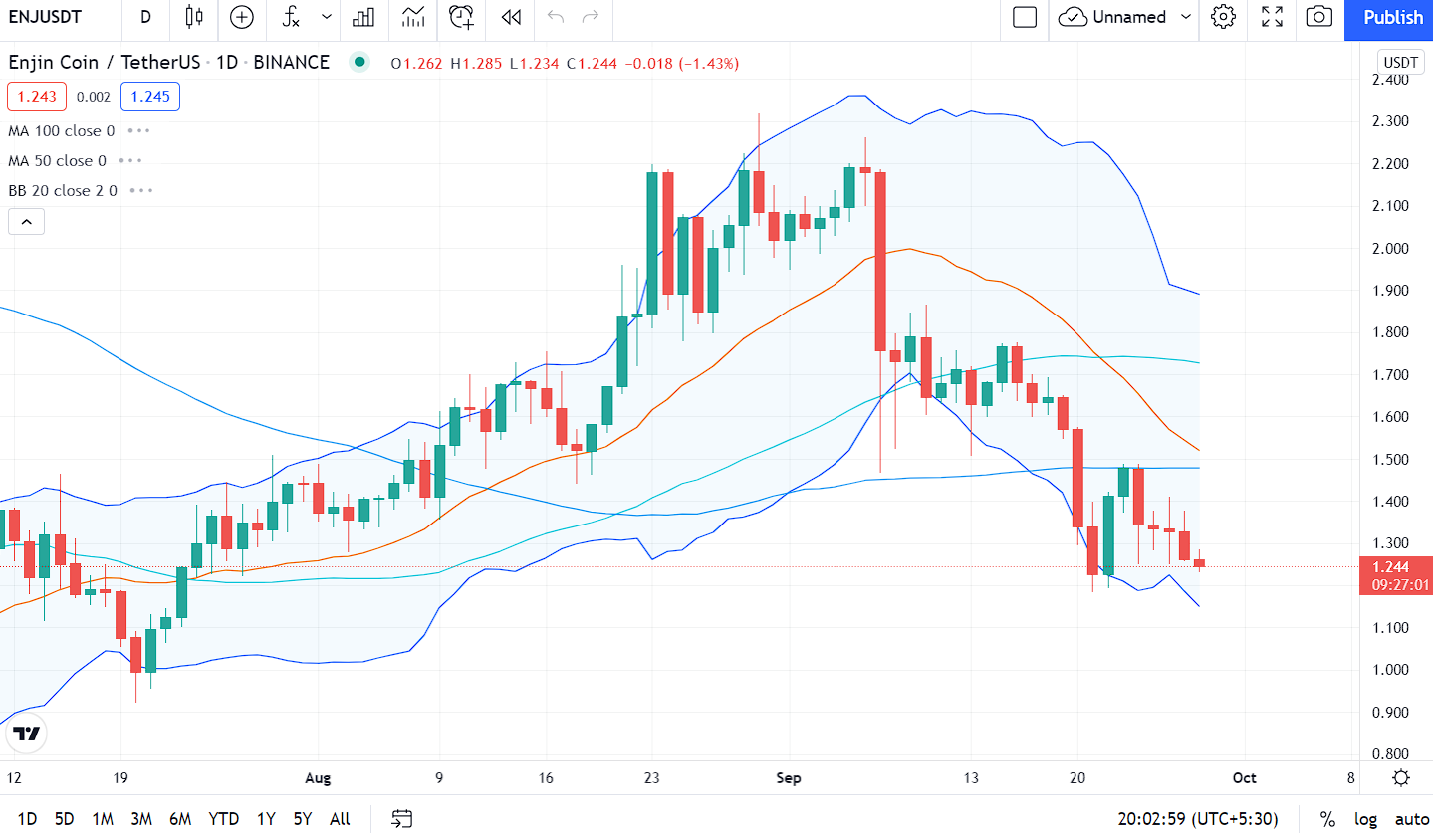The height and width of the screenshot is (840, 1433).
Task: Select the BB 20 close 2 0 legend
Action: (63, 191)
